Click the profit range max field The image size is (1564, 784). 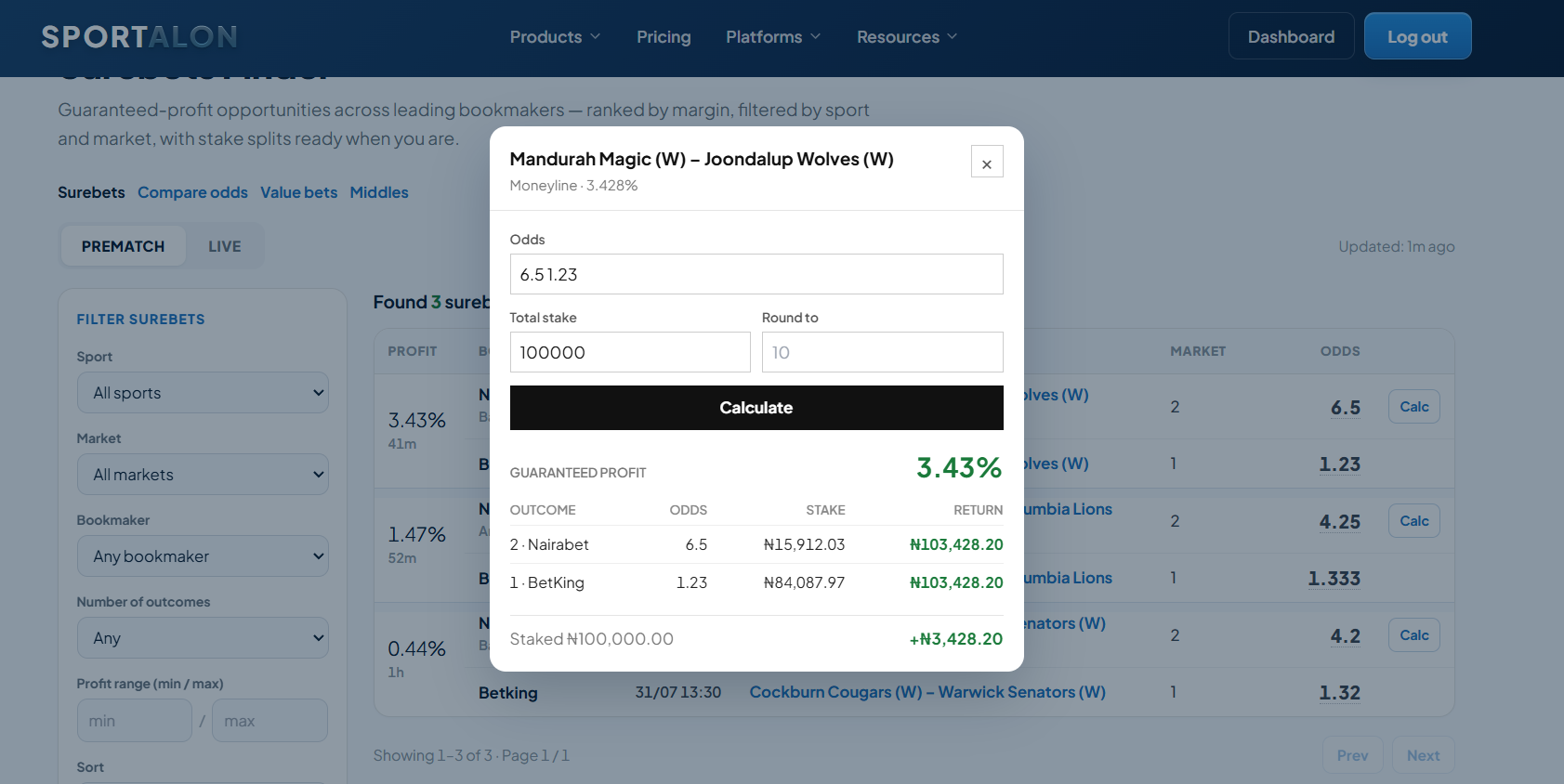point(269,721)
